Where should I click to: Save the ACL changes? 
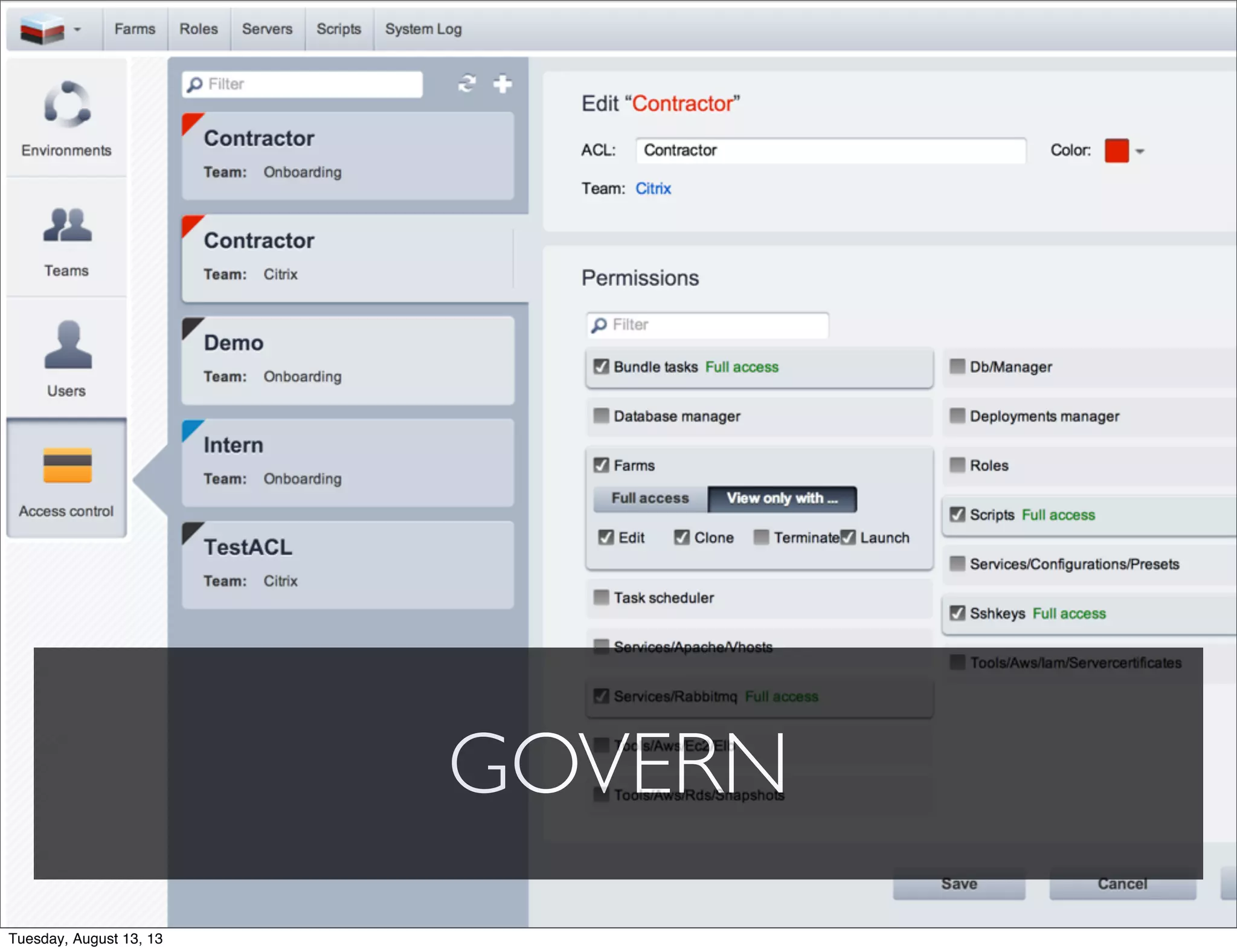tap(959, 884)
